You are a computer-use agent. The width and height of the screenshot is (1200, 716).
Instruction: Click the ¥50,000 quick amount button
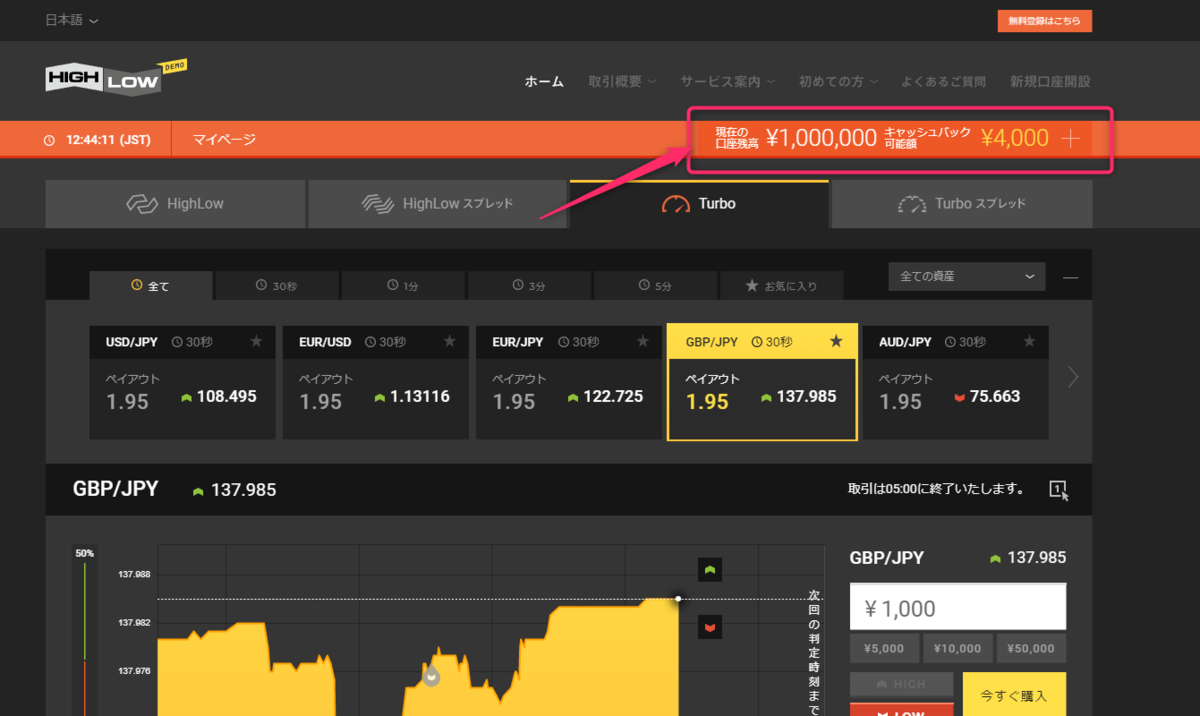coord(1032,648)
